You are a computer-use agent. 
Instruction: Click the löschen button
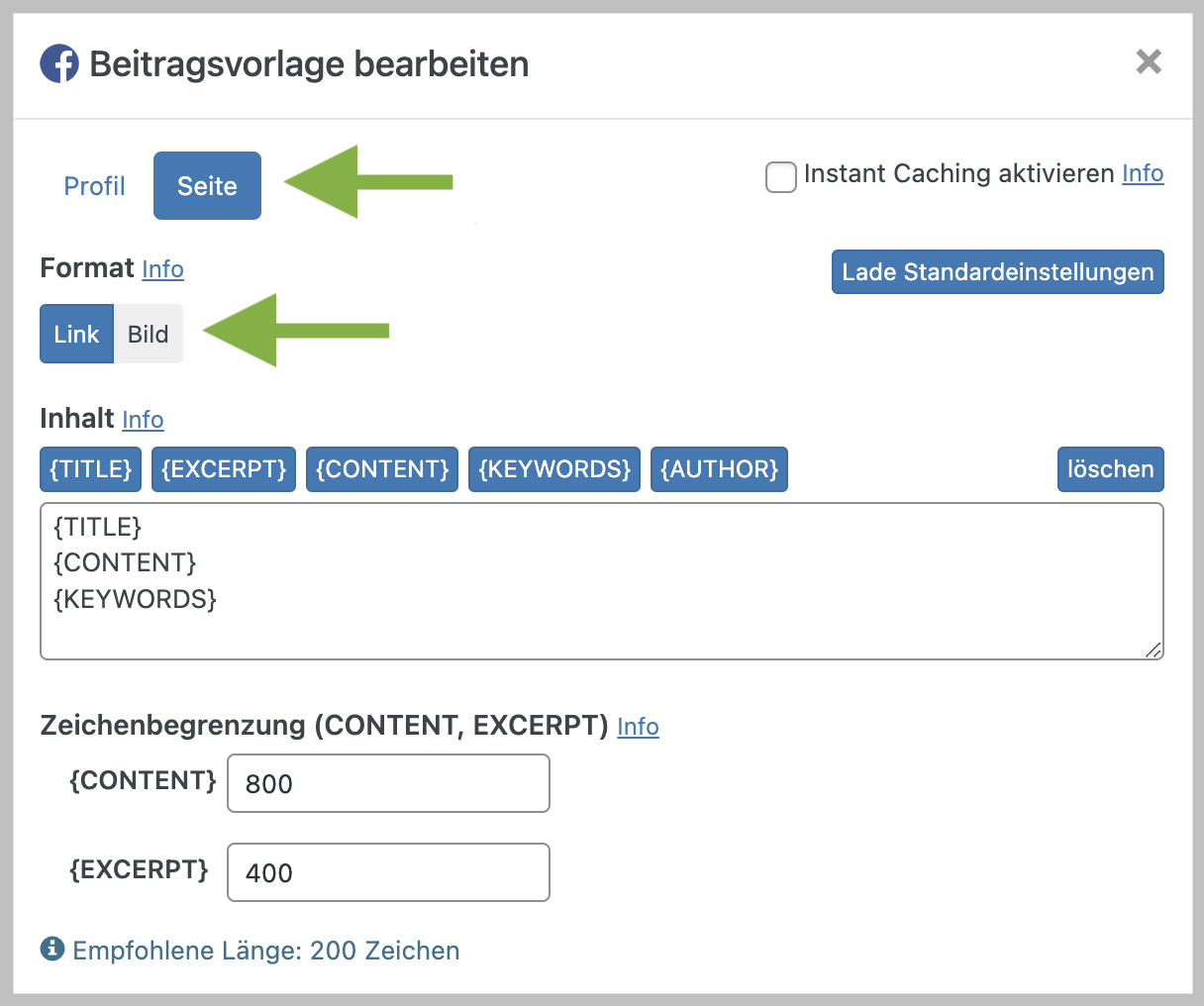point(1111,469)
